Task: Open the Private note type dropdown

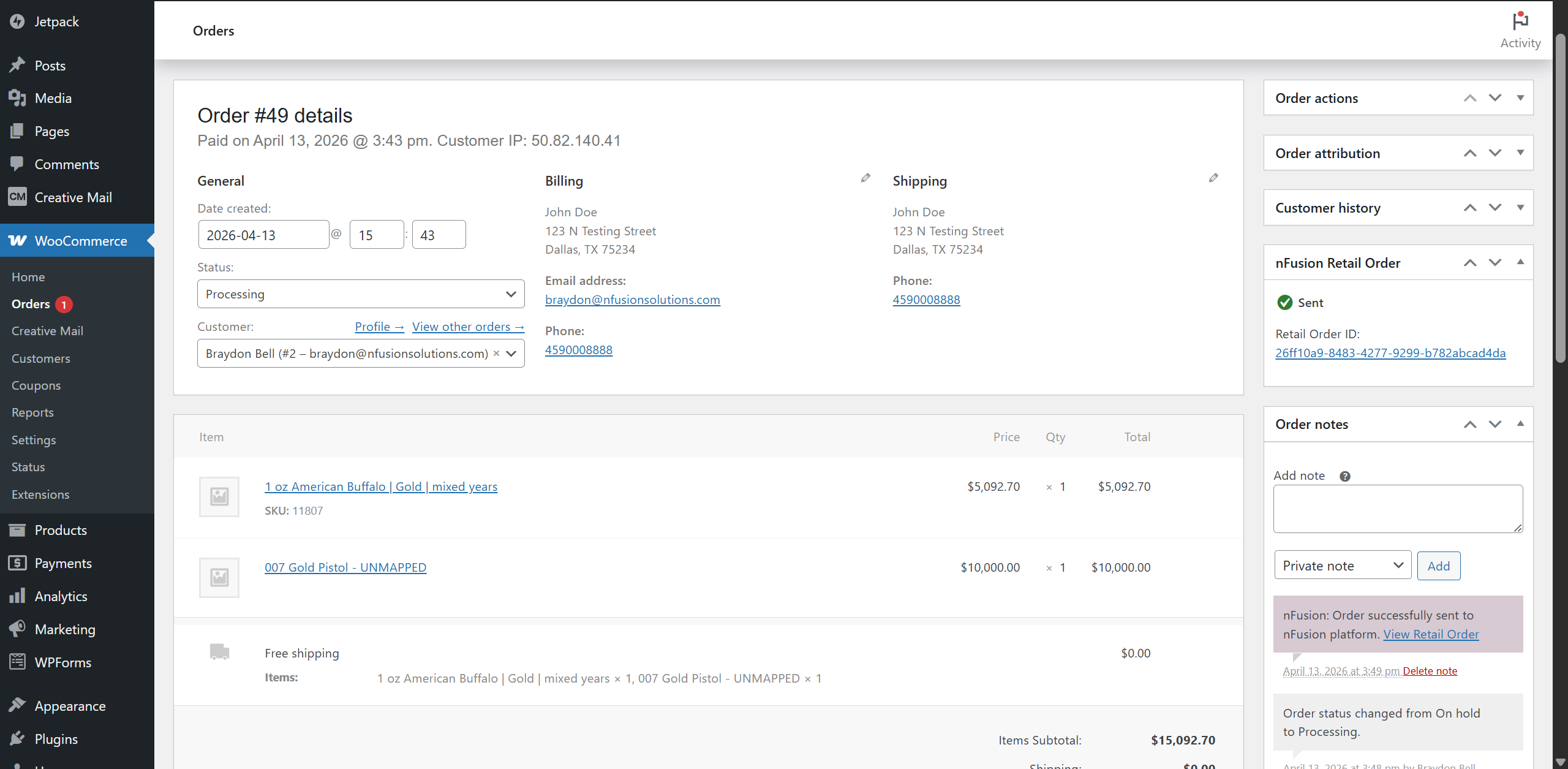Action: (x=1343, y=566)
